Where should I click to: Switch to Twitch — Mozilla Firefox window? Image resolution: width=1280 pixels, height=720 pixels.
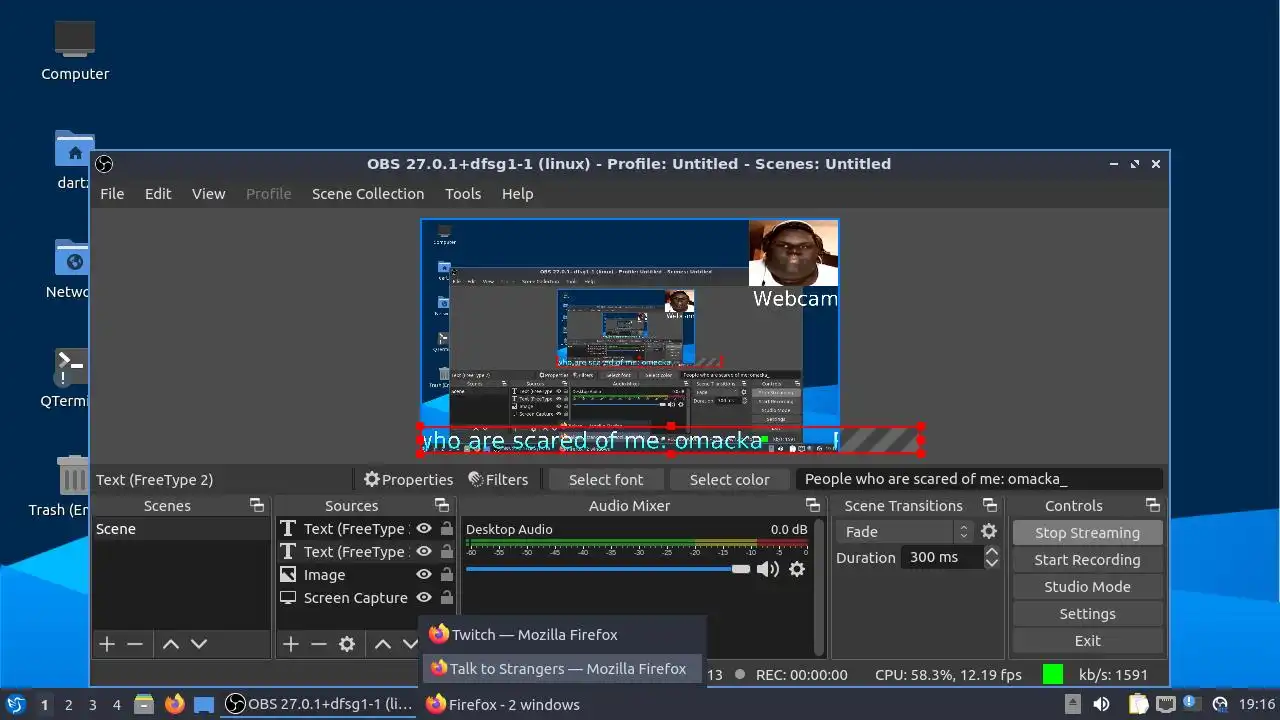[563, 634]
